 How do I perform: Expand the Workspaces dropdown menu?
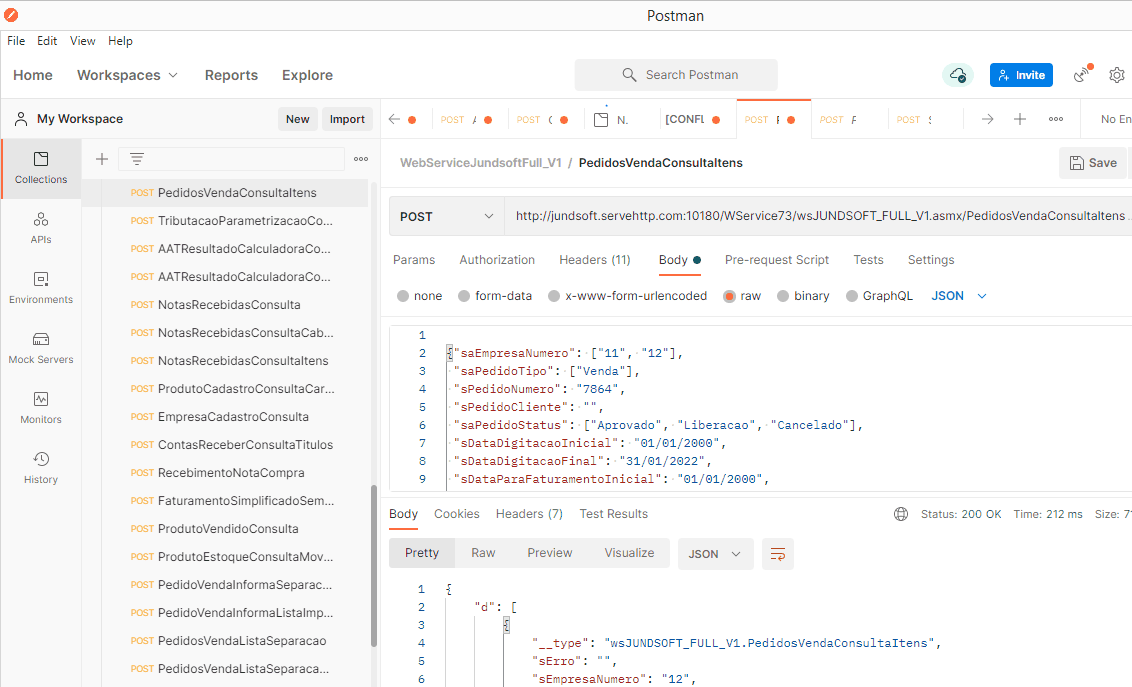click(127, 75)
